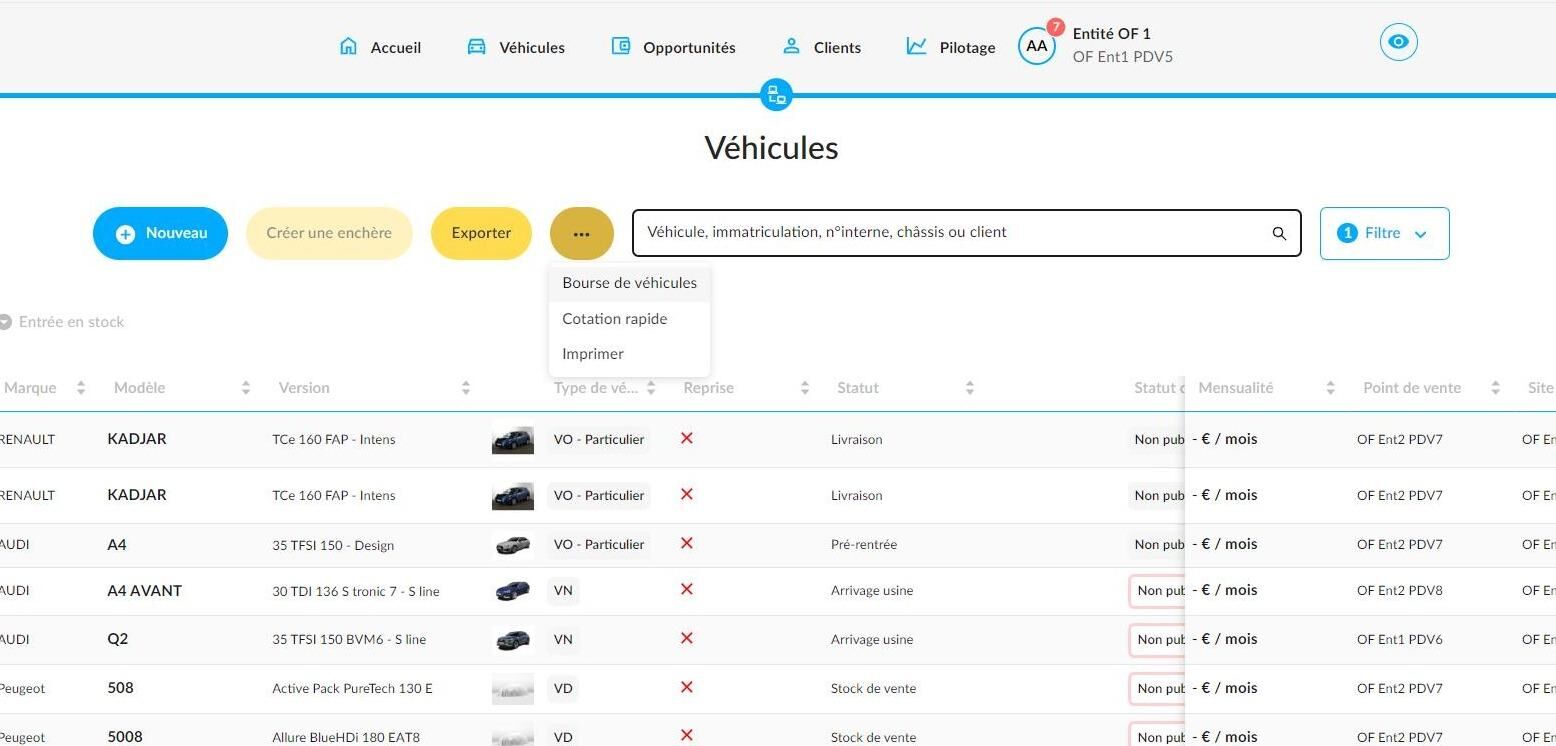The height and width of the screenshot is (746, 1556).
Task: Focus the vehicle search input field
Action: pyautogui.click(x=966, y=233)
